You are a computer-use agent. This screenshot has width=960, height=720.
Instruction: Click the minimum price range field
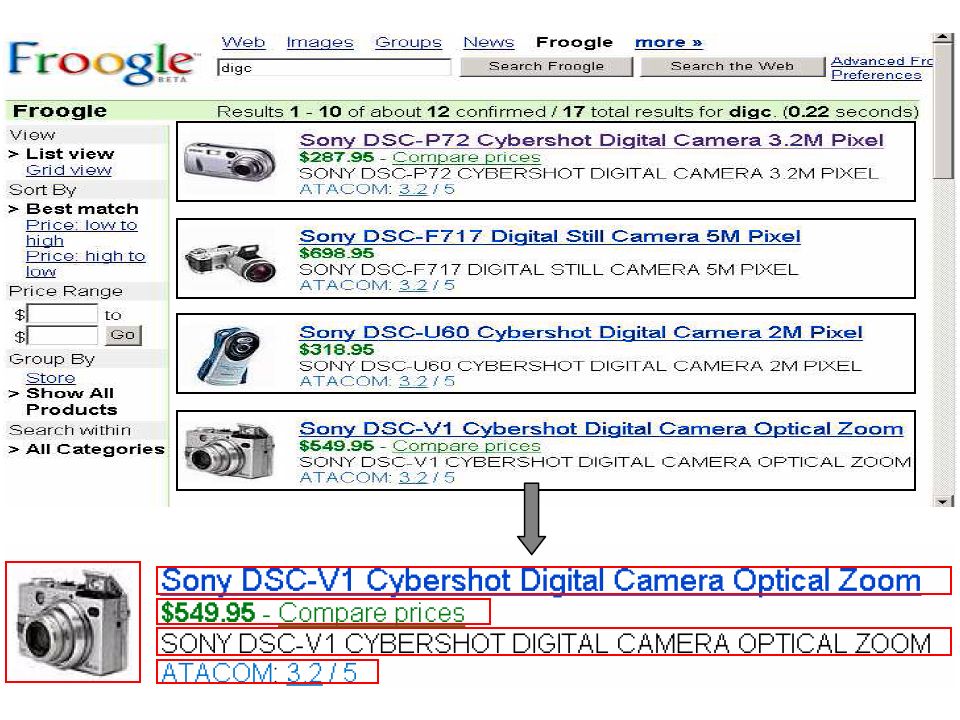click(x=62, y=314)
